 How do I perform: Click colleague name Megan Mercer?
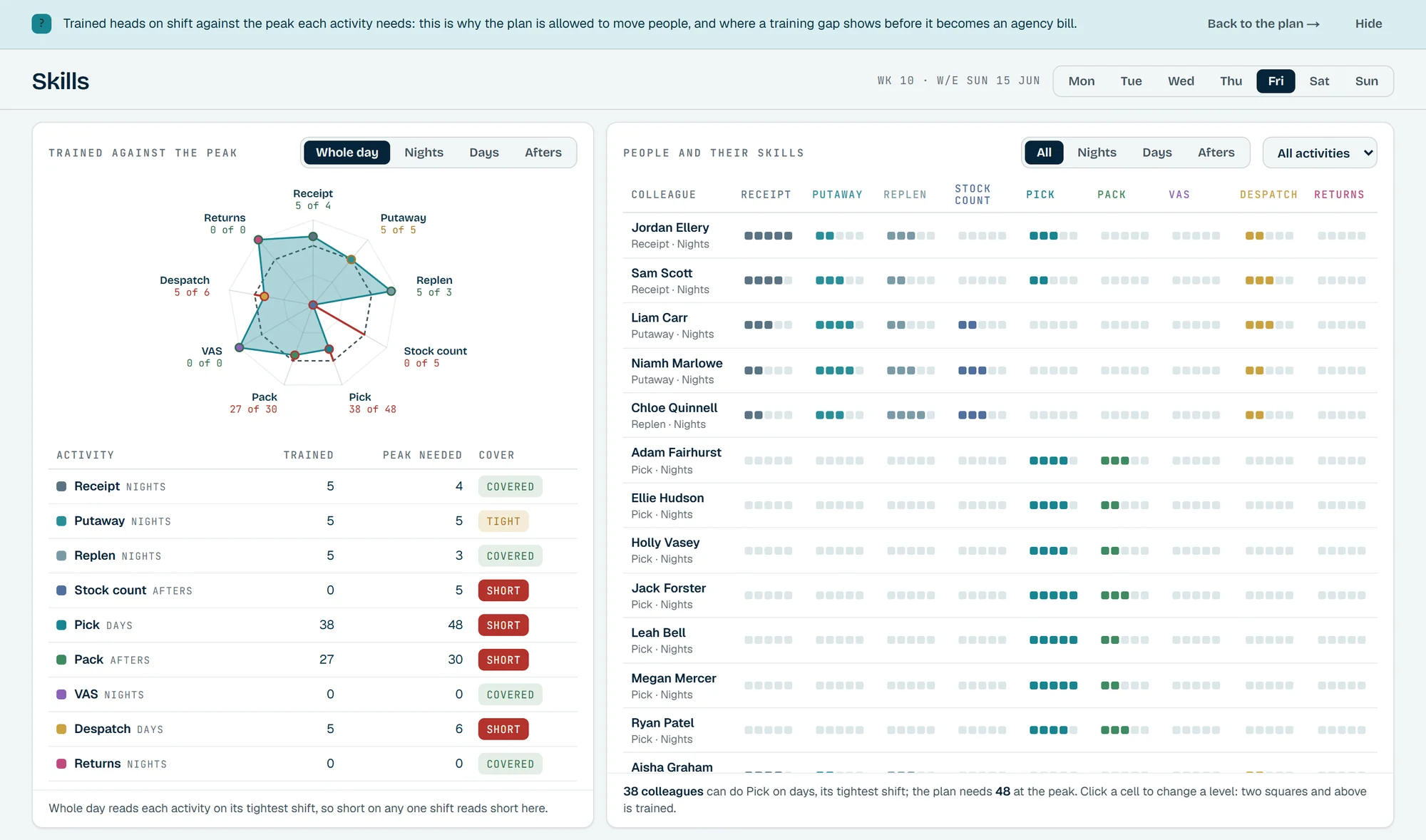coord(674,678)
